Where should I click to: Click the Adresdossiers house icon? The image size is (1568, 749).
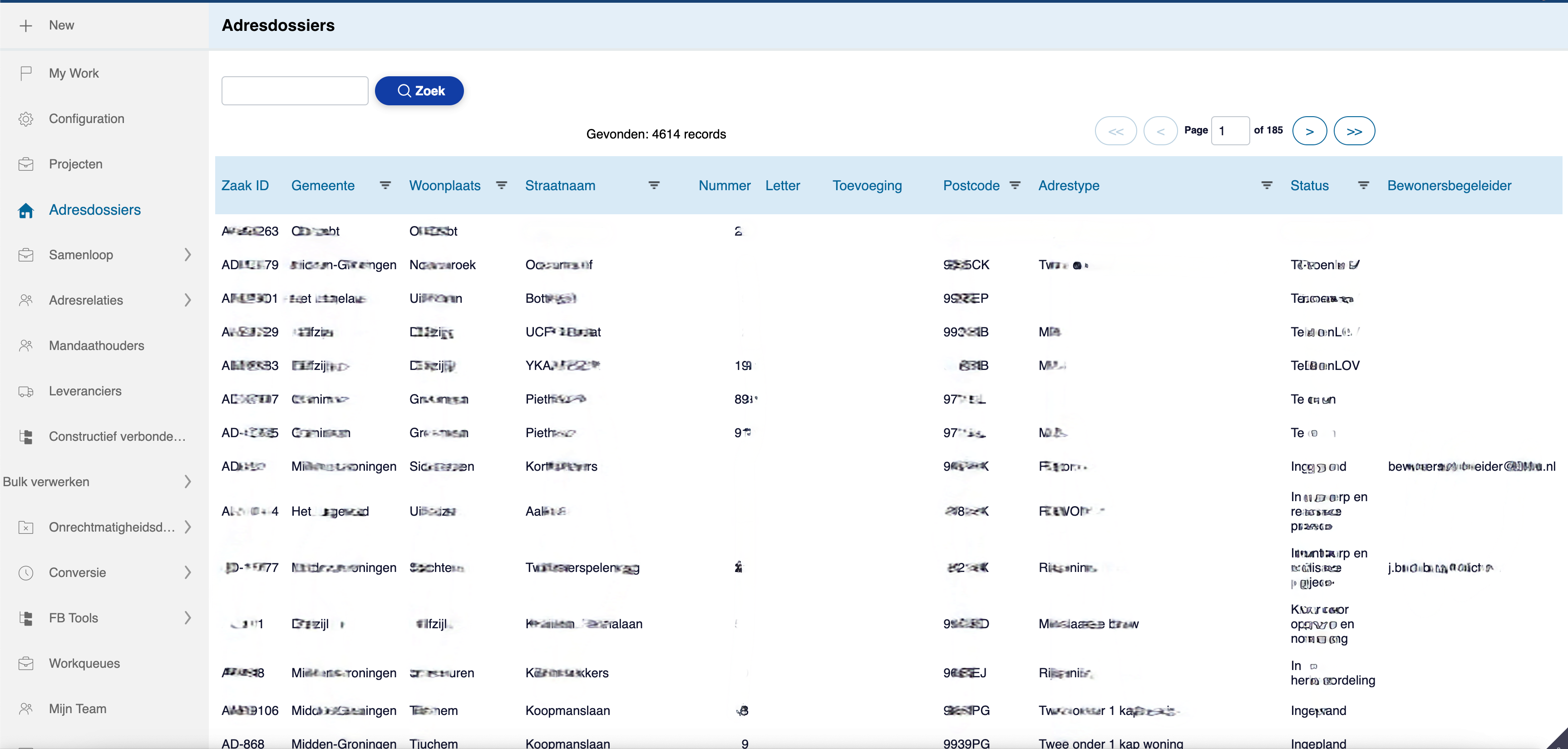tap(25, 210)
